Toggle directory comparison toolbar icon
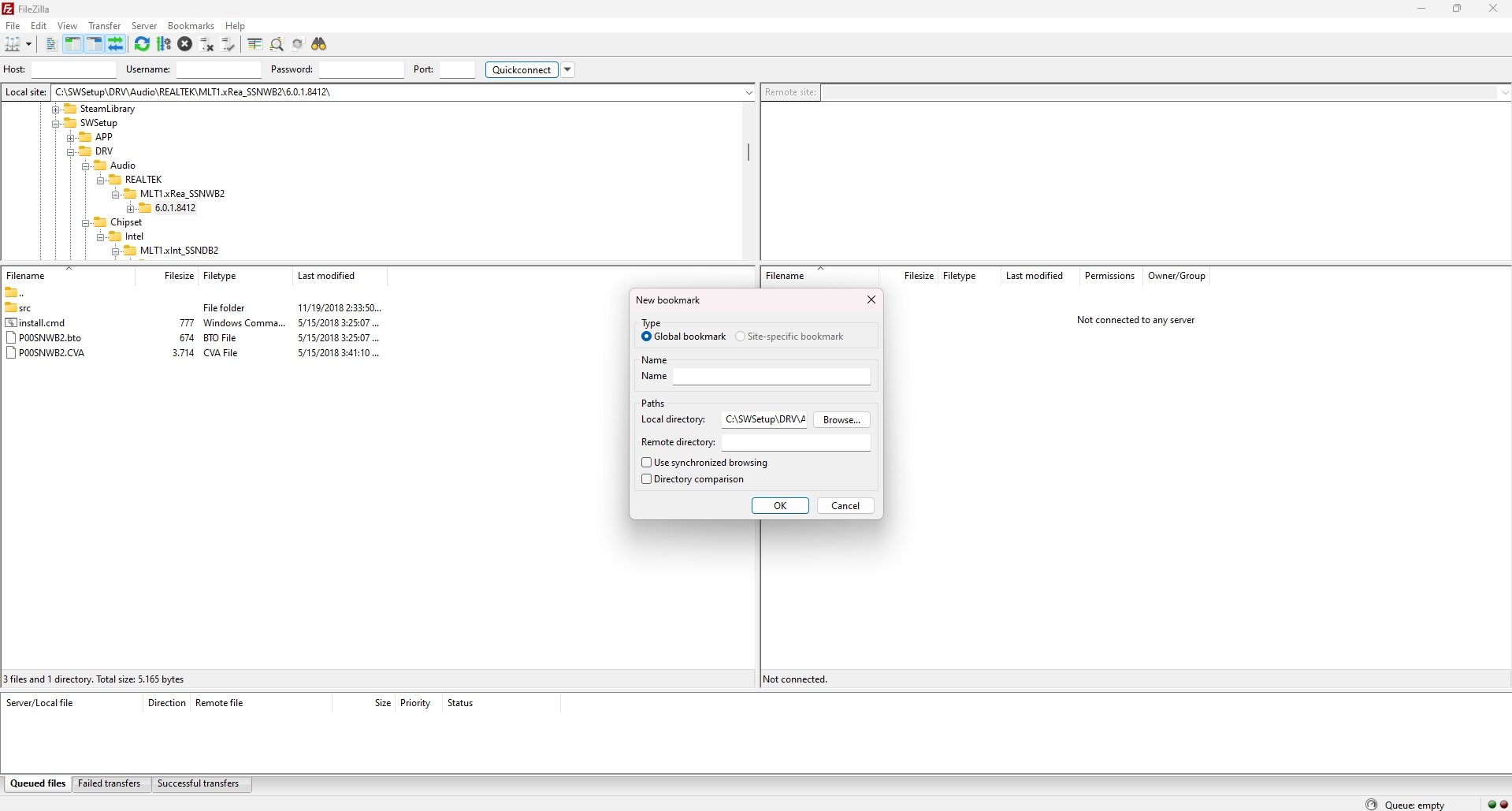 (x=277, y=44)
